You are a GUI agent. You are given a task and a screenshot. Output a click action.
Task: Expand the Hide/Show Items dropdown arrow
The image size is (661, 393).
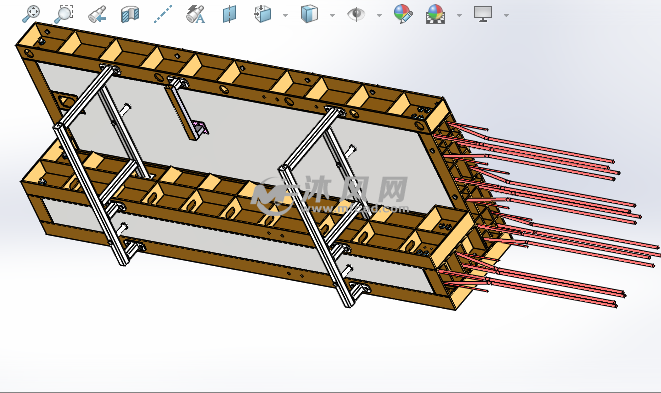379,15
